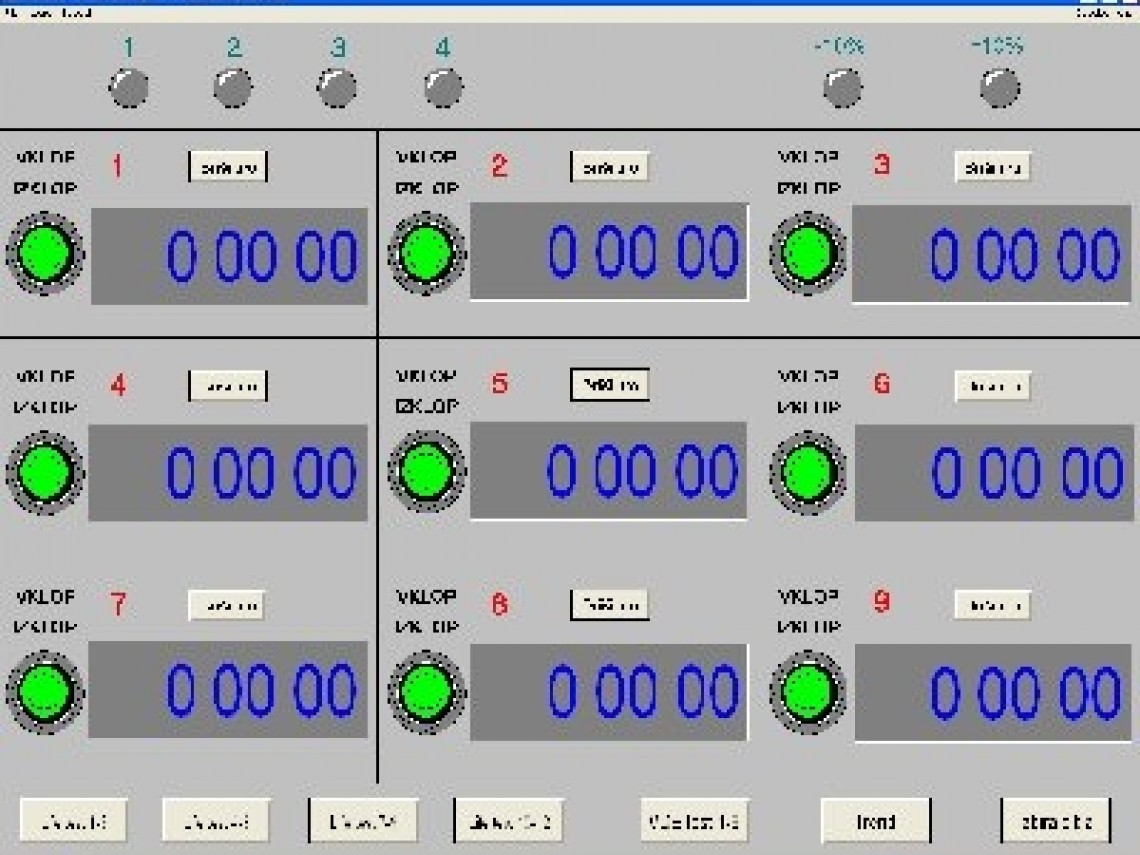The width and height of the screenshot is (1140, 855).
Task: Click the green round switch of unit 6
Action: (808, 472)
